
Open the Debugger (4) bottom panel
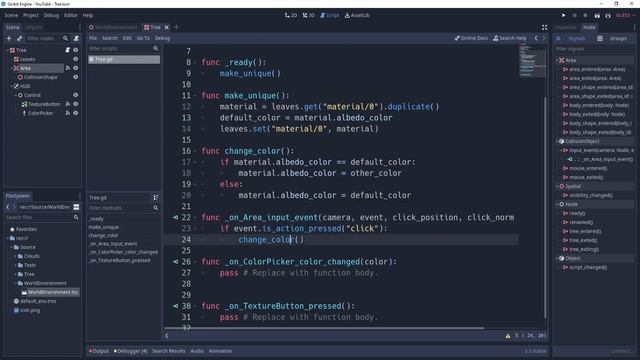click(x=130, y=351)
